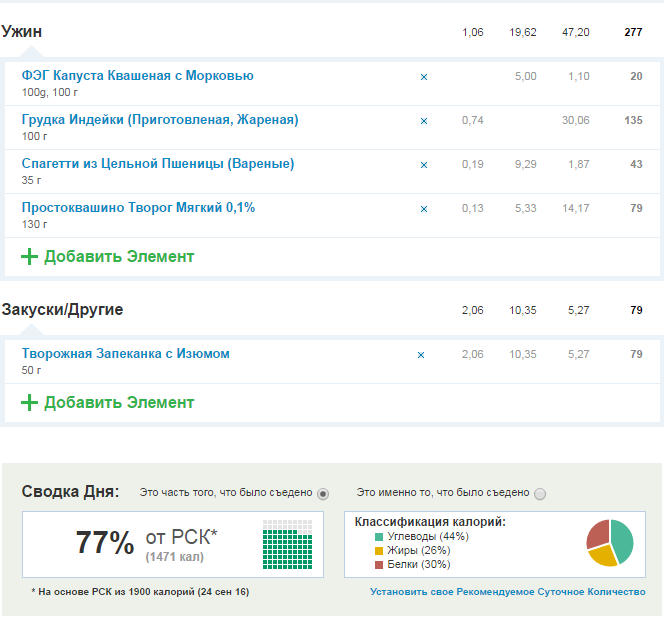Image resolution: width=664 pixels, height=640 pixels.
Task: Delete Грудка Индейки item with x icon
Action: tap(423, 121)
